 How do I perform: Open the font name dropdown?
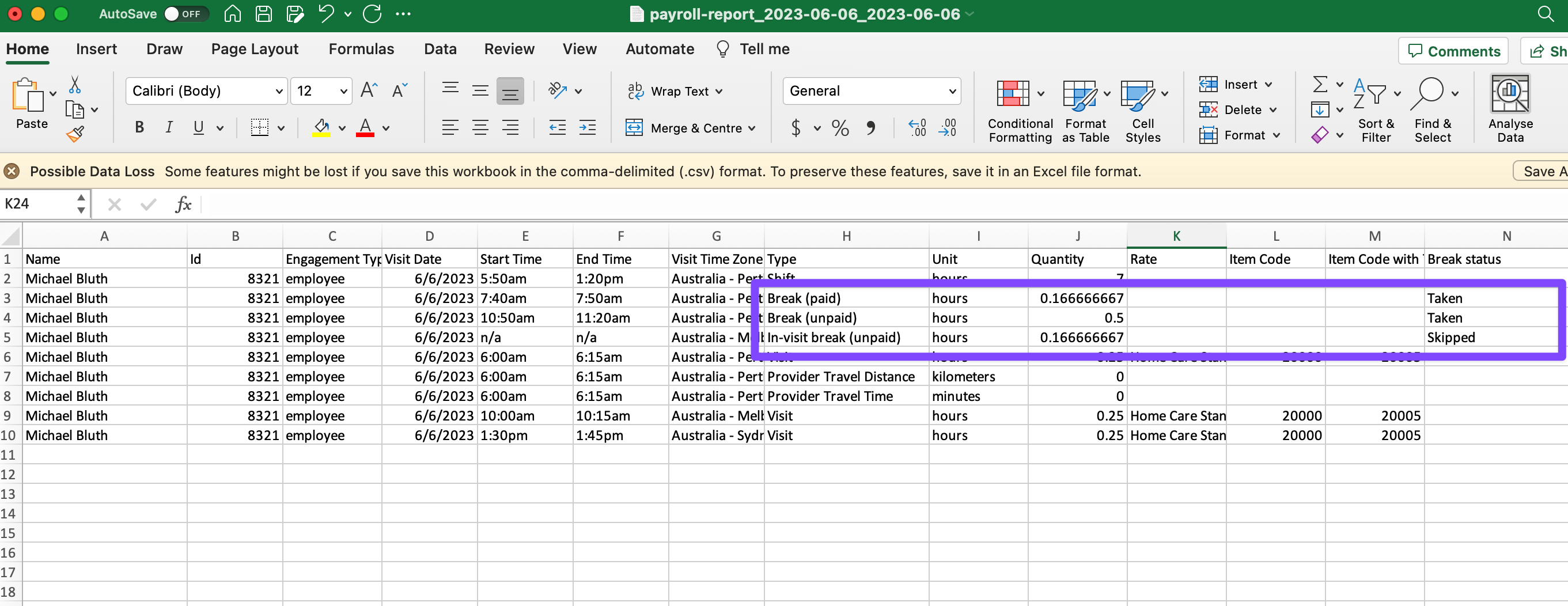click(x=279, y=91)
